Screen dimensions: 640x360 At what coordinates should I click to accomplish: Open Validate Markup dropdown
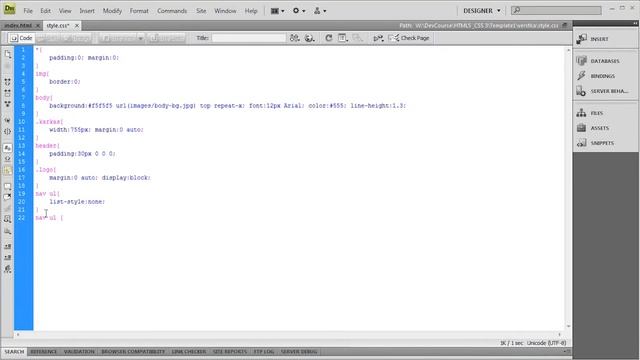[378, 38]
